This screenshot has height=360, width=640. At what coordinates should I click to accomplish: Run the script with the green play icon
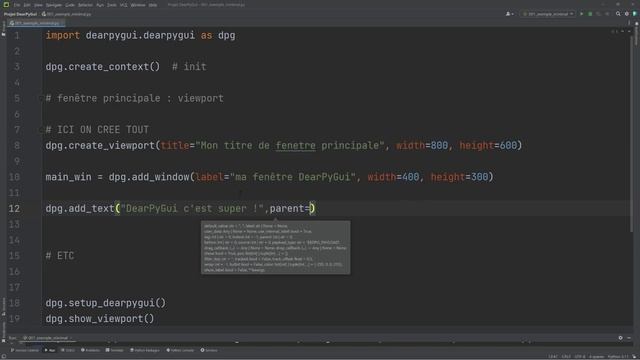pos(582,14)
